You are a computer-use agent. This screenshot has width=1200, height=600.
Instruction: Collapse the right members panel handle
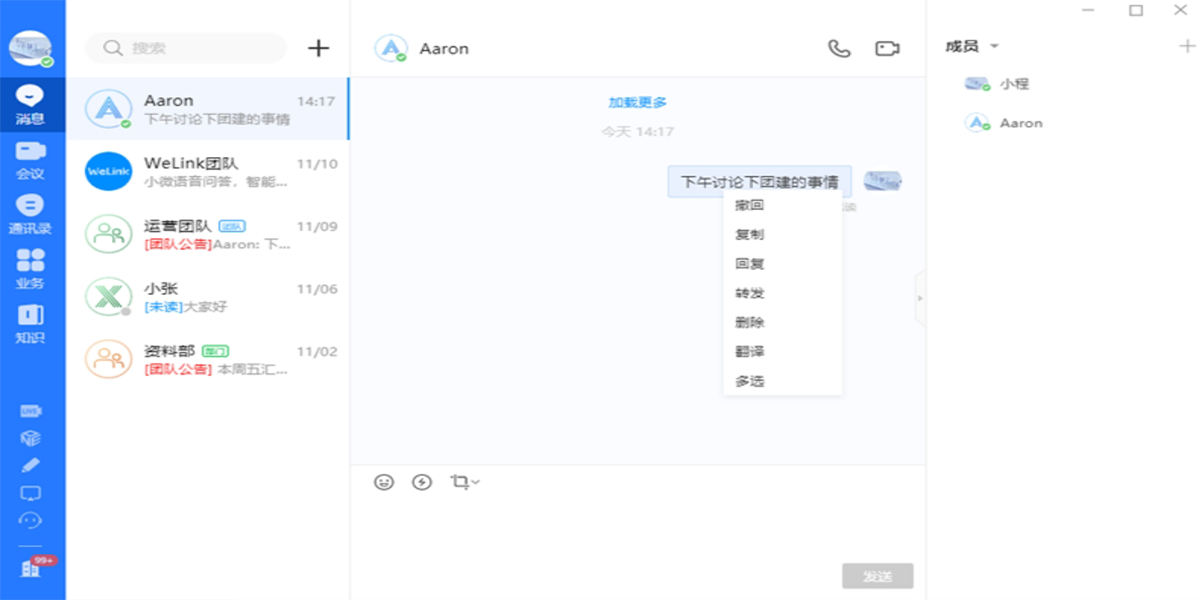(920, 298)
